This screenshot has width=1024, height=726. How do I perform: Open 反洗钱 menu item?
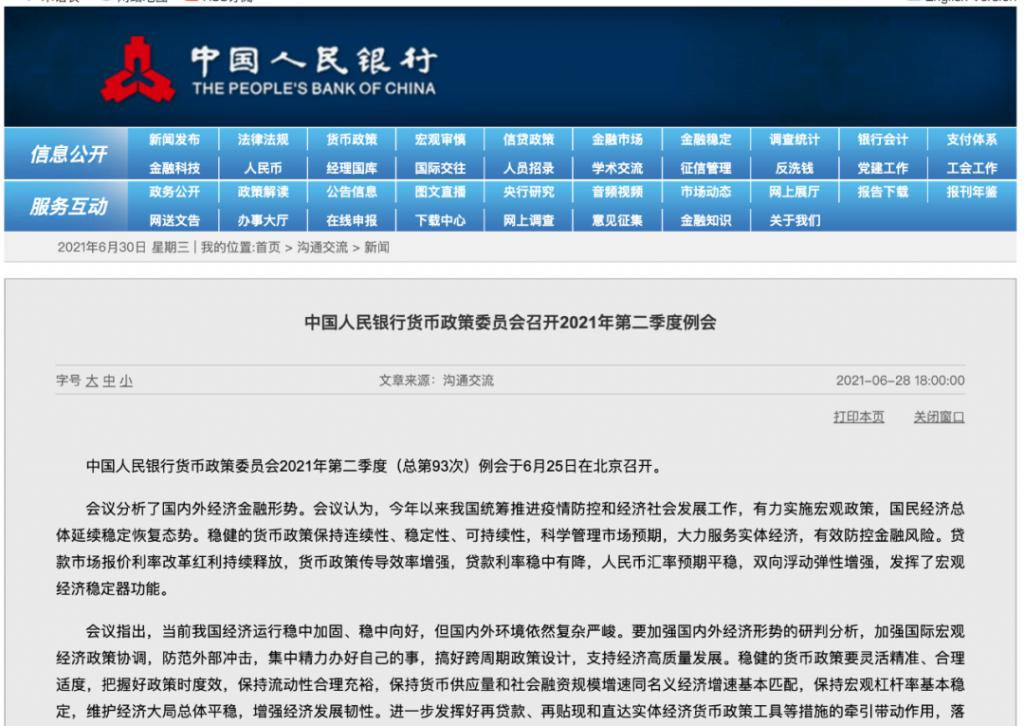pos(794,168)
